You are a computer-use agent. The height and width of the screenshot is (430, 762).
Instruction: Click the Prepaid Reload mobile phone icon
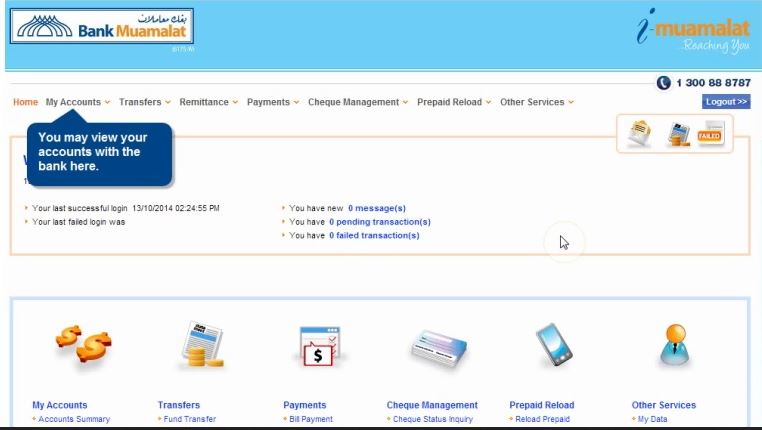coord(554,344)
